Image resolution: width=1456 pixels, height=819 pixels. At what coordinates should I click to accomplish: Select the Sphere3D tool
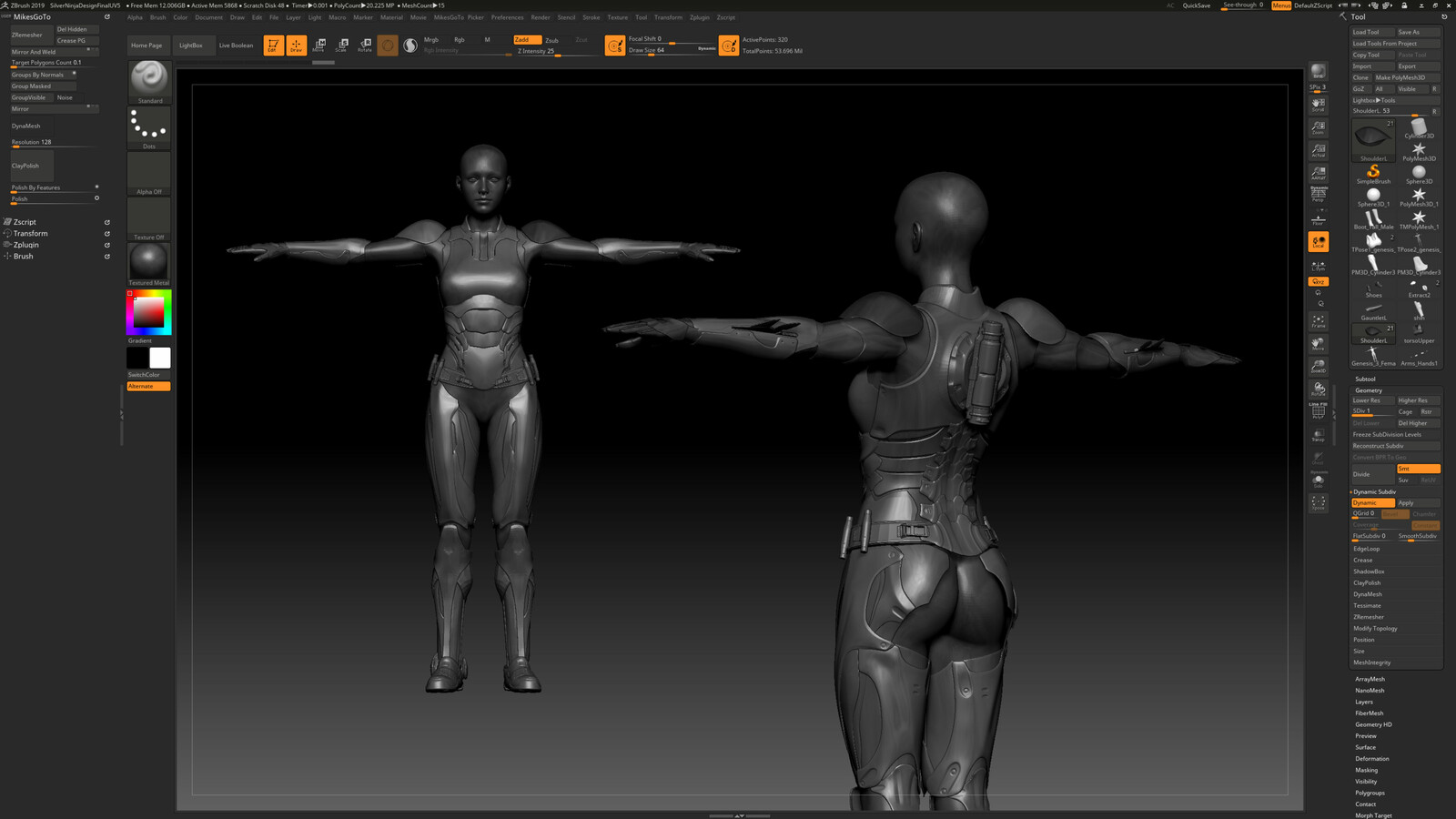coord(1419,173)
